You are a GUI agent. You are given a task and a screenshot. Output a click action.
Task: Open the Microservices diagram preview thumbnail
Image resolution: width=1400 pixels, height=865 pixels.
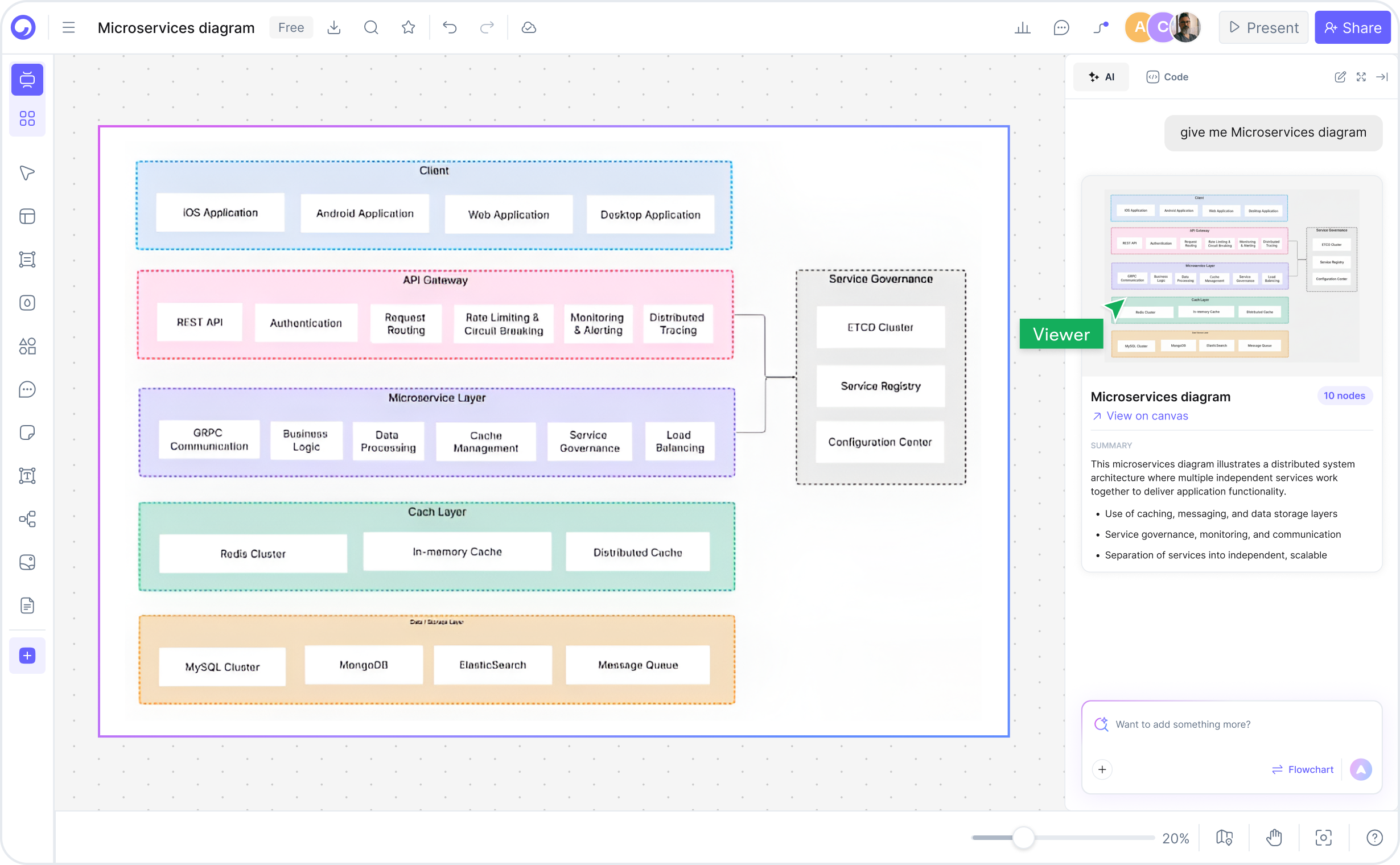pyautogui.click(x=1232, y=275)
